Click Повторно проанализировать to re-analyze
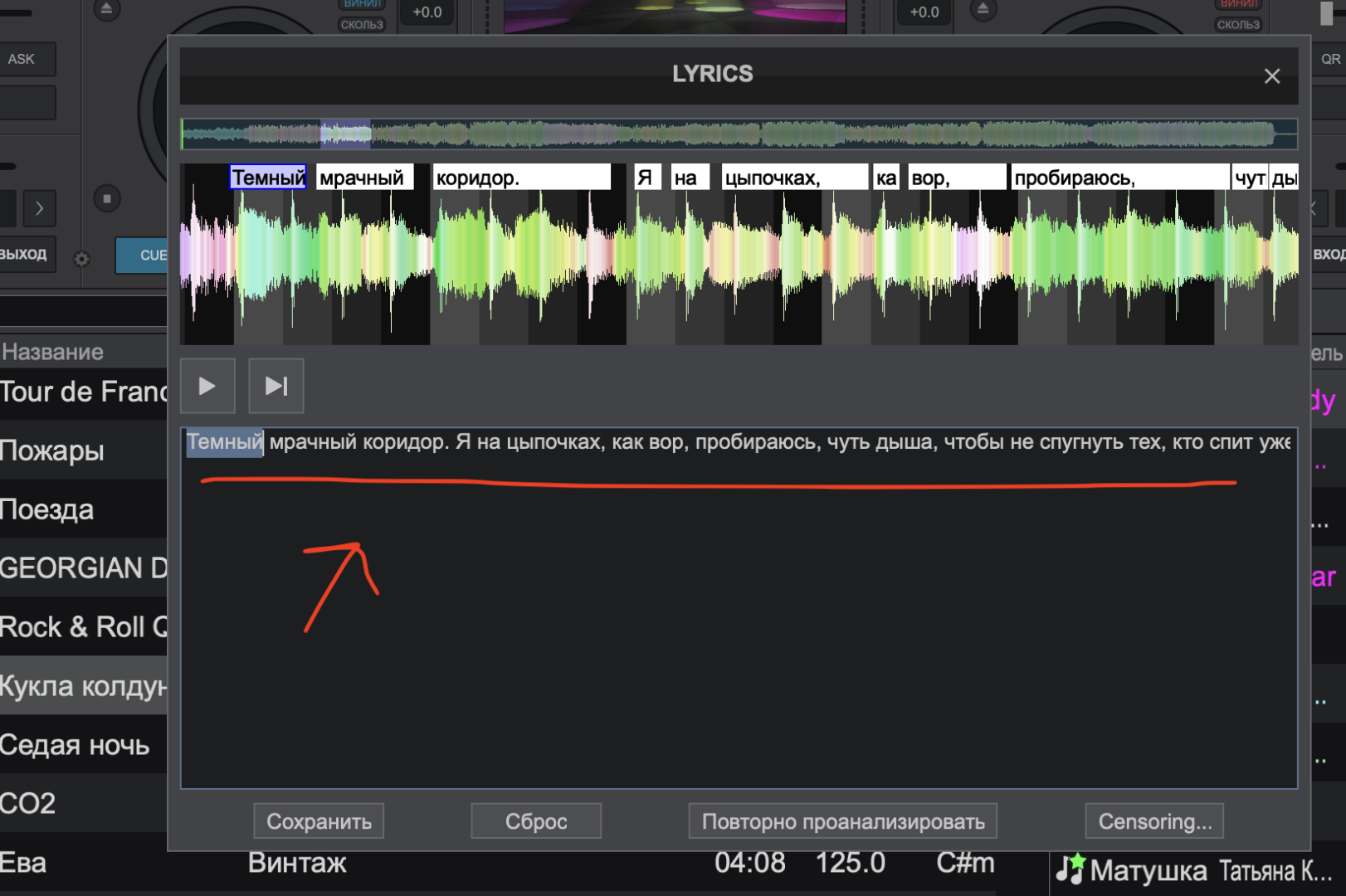1346x896 pixels. tap(842, 821)
